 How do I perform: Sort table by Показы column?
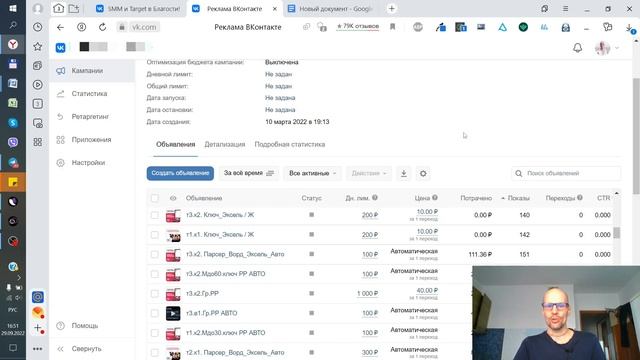coord(518,198)
